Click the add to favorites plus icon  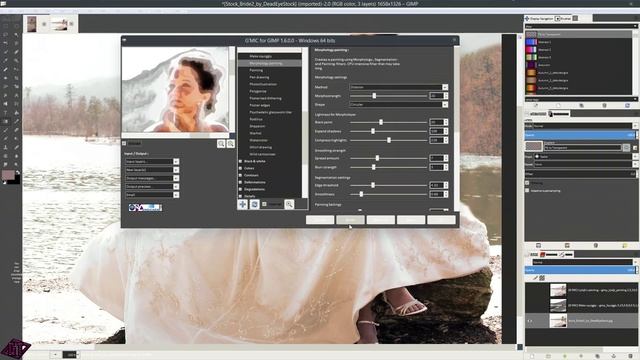point(243,204)
